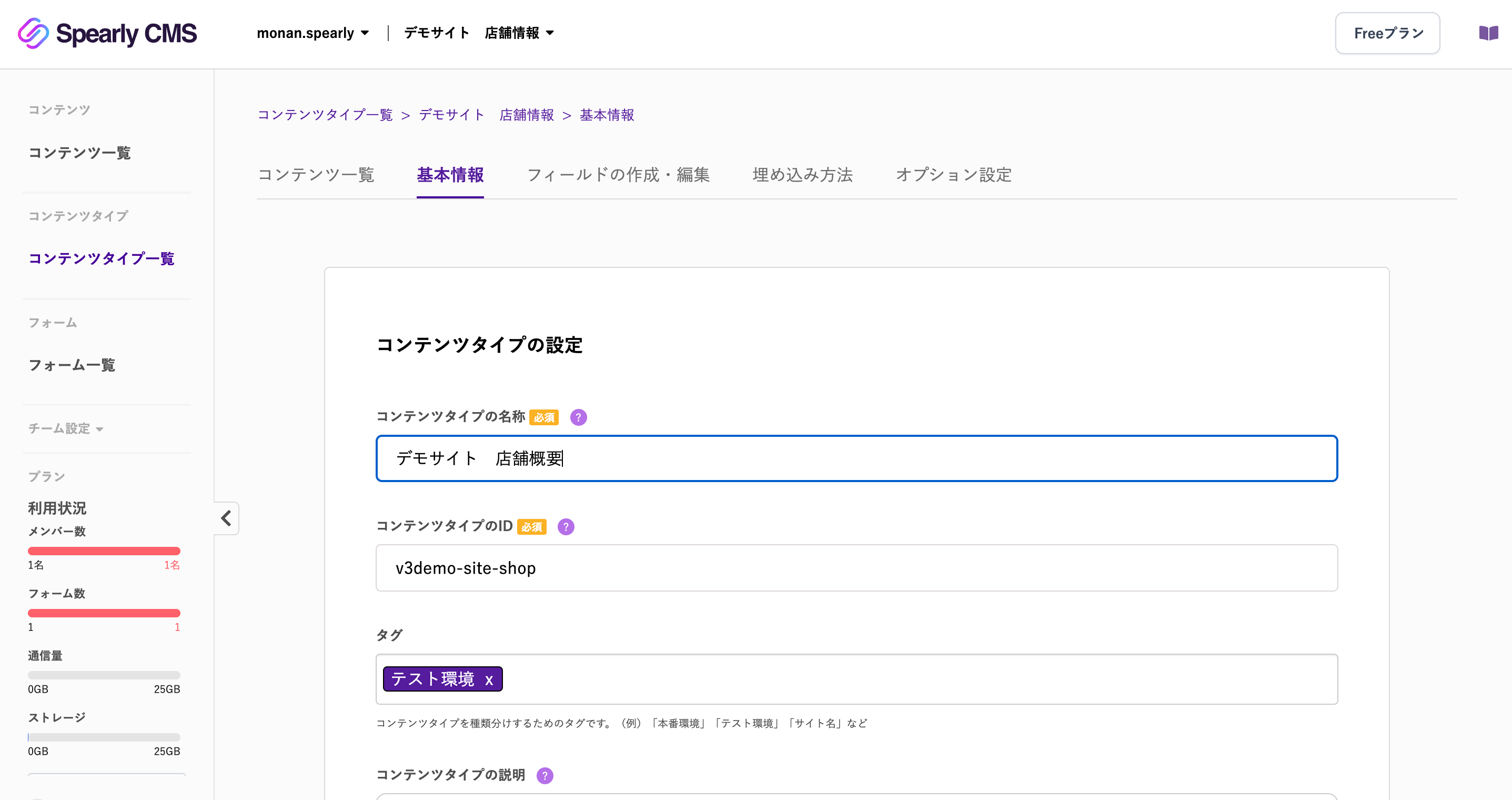The image size is (1512, 800).
Task: Click the メンバー数 usage progress bar
Action: pyautogui.click(x=105, y=551)
